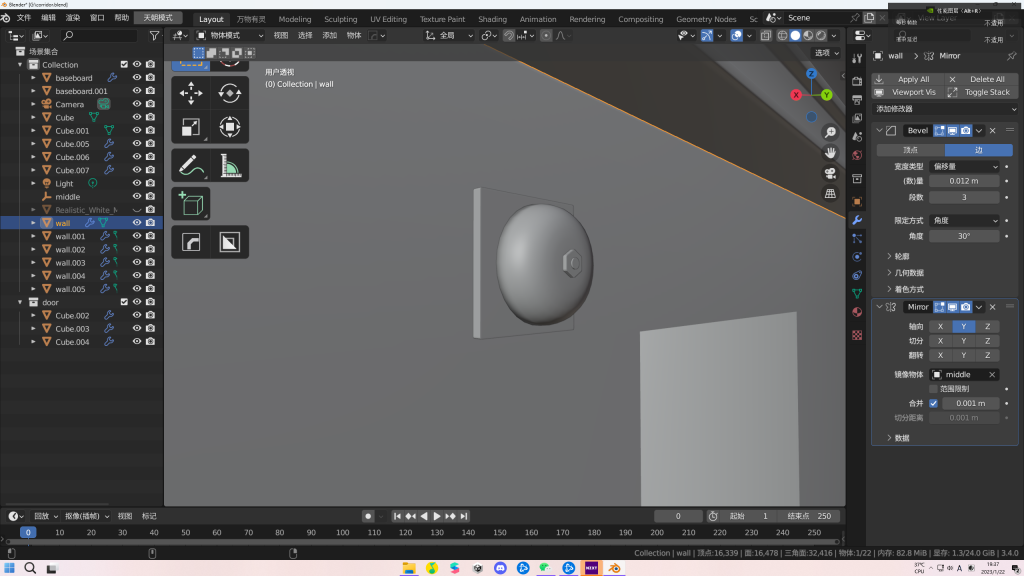The image size is (1024, 576).
Task: Enable Mirror bisect Z toggle
Action: tap(987, 340)
